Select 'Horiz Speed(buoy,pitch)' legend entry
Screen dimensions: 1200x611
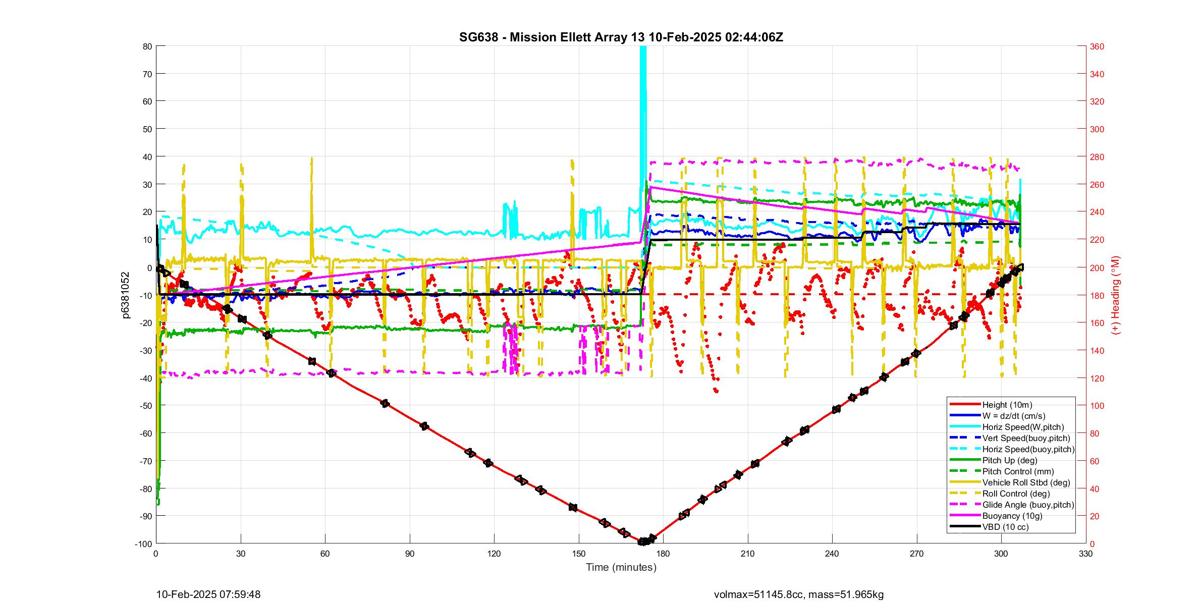[x=1030, y=449]
